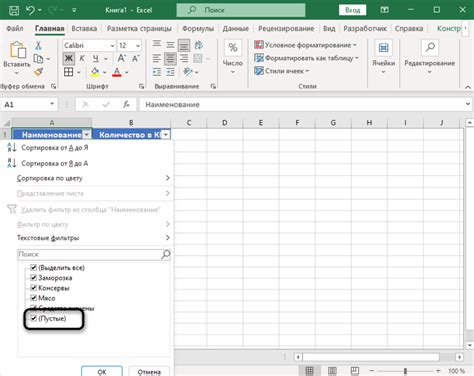This screenshot has height=376, width=474.
Task: Open the Вставка ribbon tab
Action: [84, 29]
